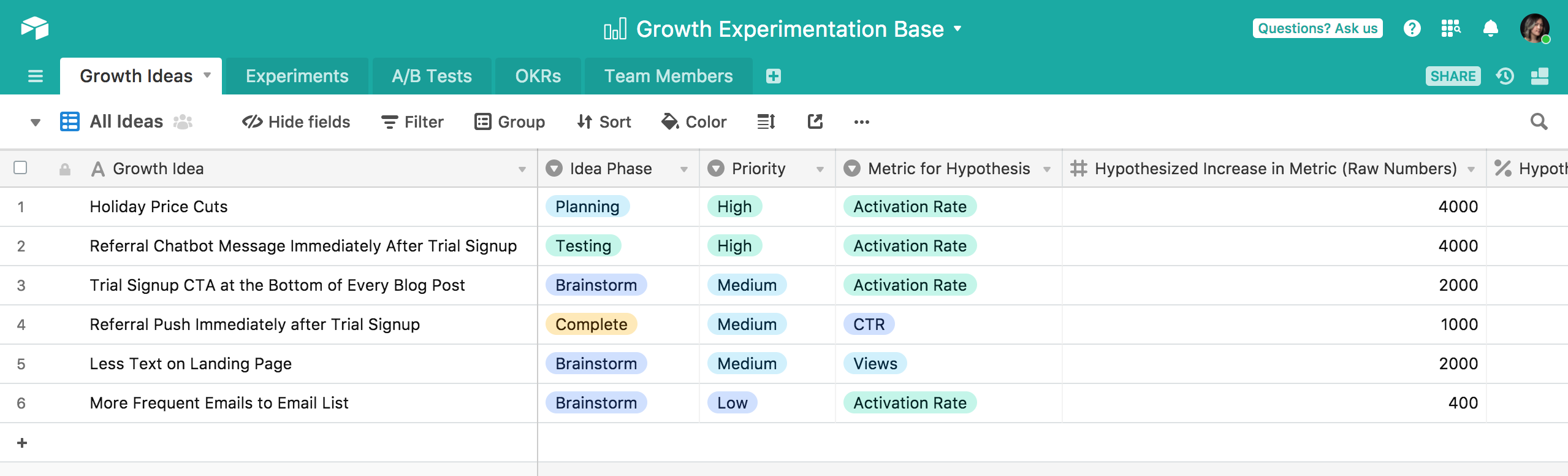Hide fields in the view

click(x=296, y=121)
